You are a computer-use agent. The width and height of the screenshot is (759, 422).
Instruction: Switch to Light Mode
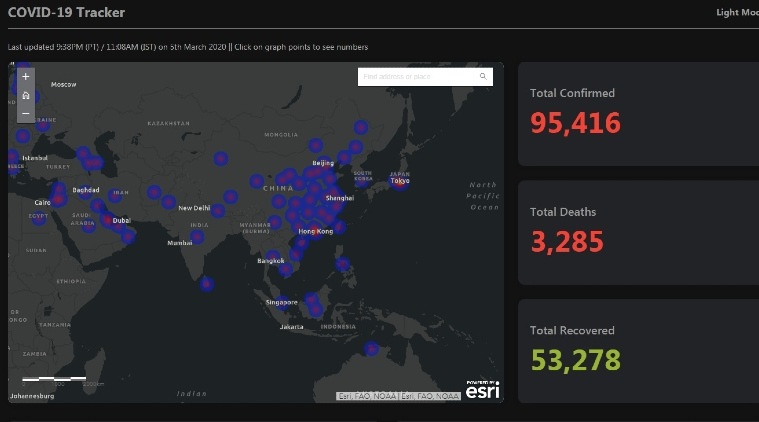(x=736, y=13)
